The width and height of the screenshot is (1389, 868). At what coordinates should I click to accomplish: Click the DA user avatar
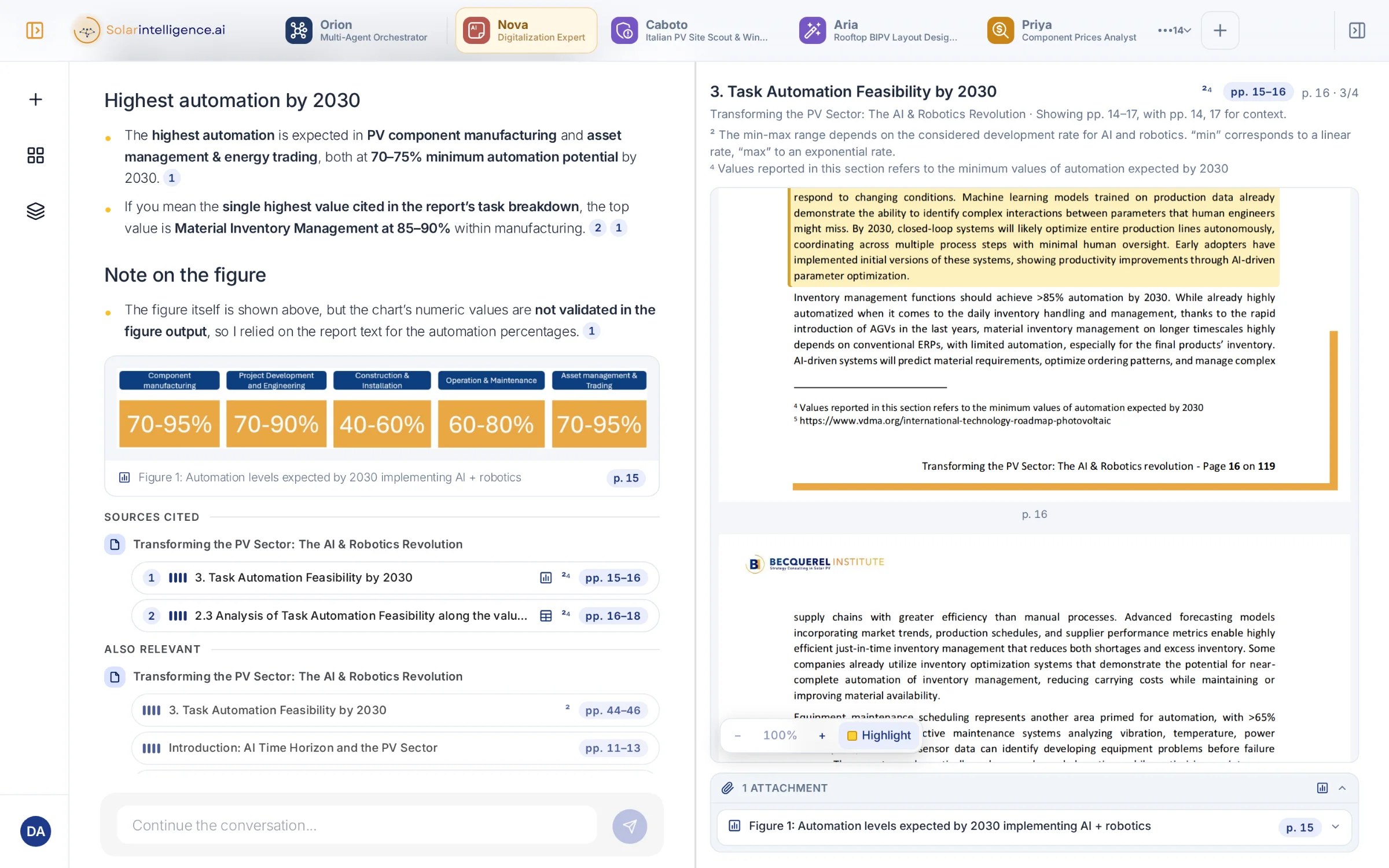click(35, 831)
